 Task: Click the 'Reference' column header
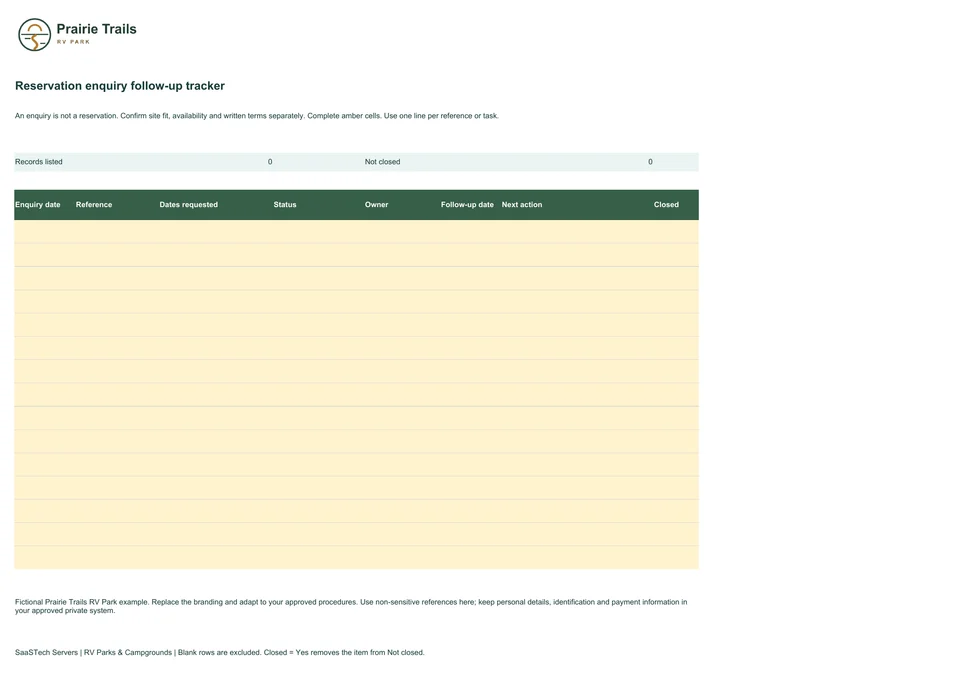[94, 204]
